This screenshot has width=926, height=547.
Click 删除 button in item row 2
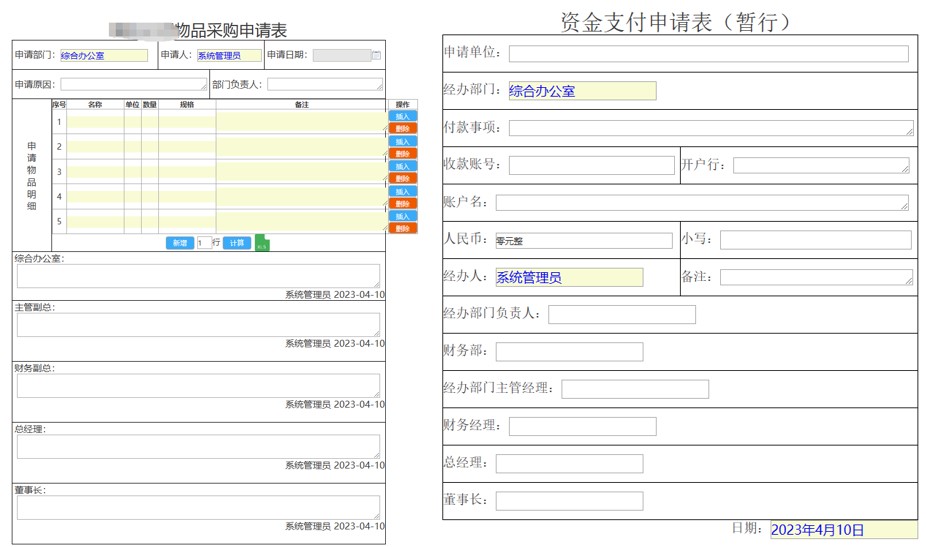(403, 154)
